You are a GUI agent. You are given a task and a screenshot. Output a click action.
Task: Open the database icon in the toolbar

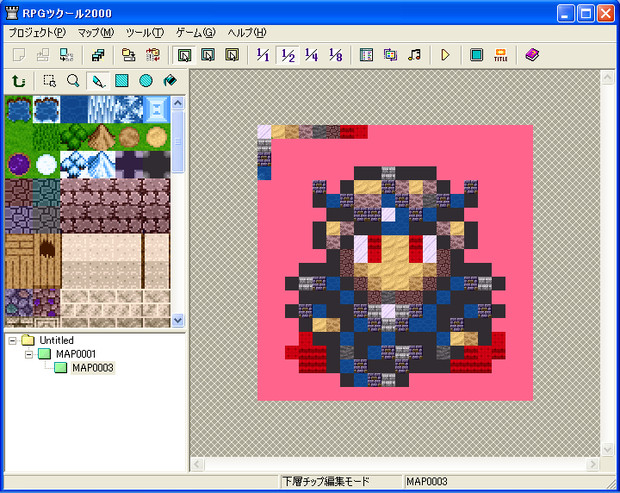(x=366, y=55)
